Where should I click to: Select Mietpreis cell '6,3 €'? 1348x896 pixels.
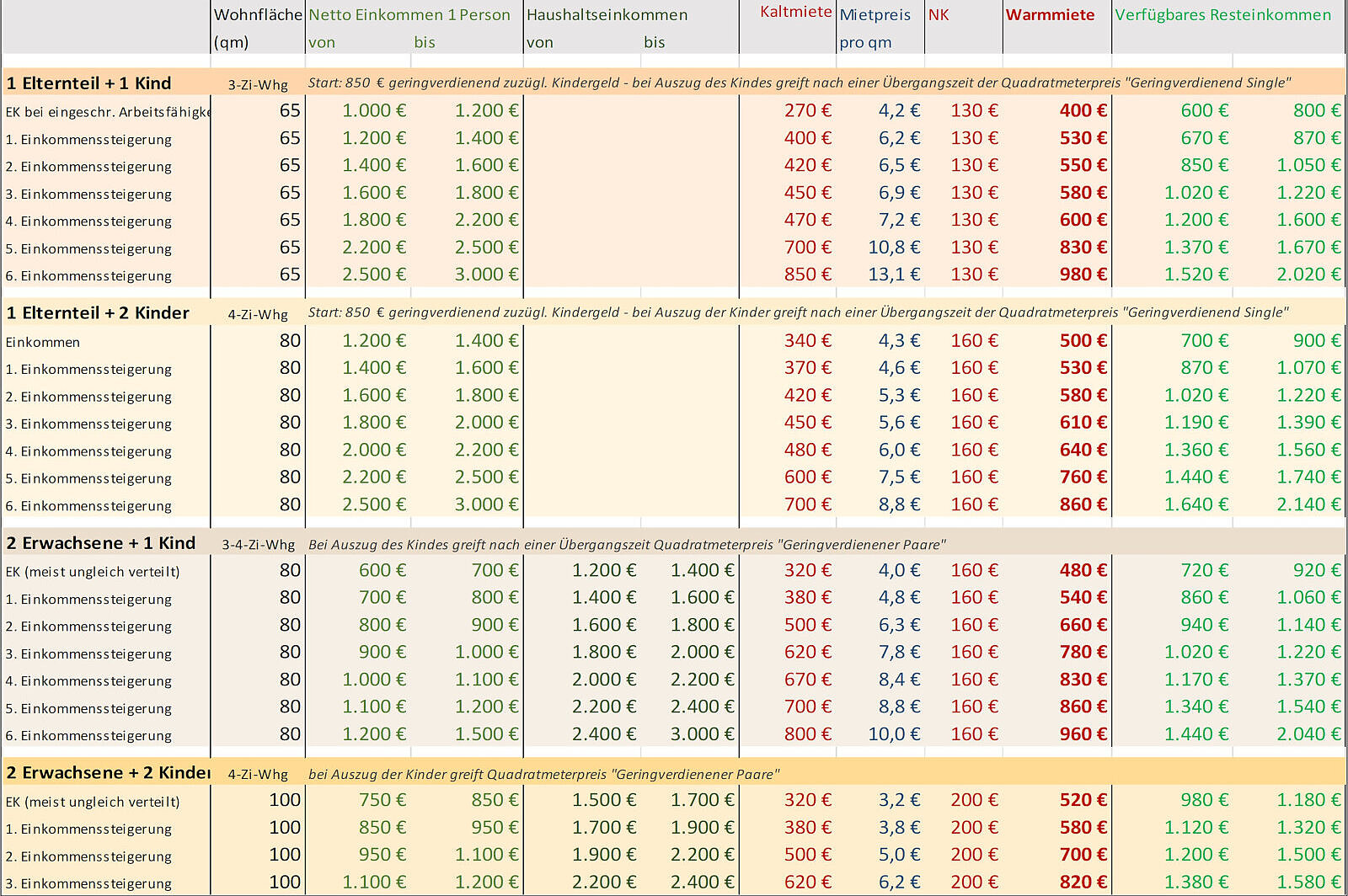[x=899, y=624]
